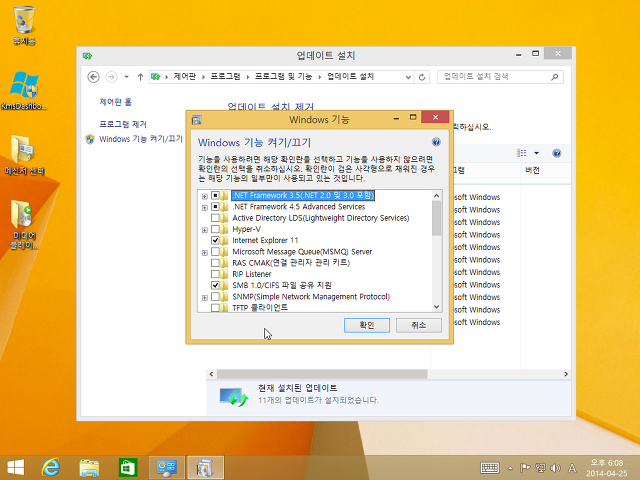Click the forward arrow in 업데이트 설치 window
The image size is (640, 480).
tap(111, 77)
